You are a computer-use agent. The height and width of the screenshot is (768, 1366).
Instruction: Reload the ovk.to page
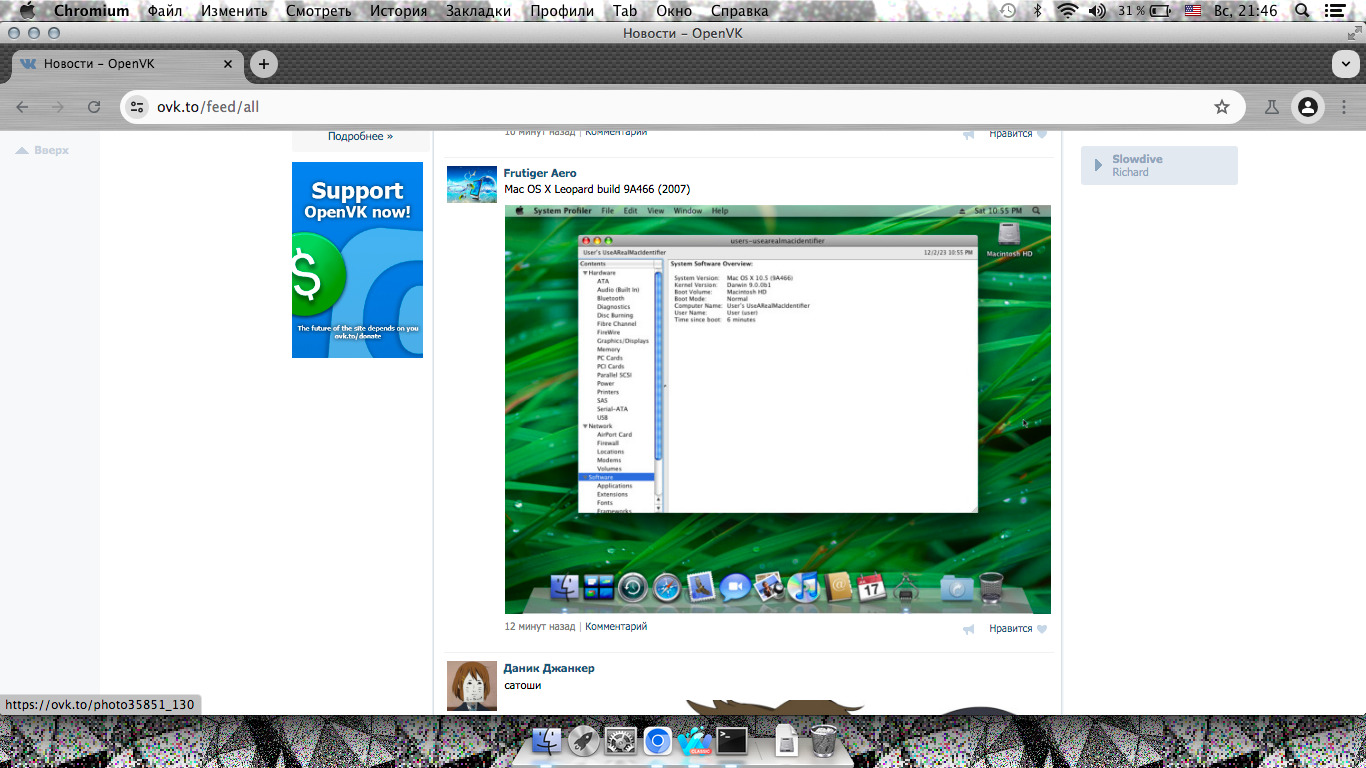pyautogui.click(x=94, y=107)
